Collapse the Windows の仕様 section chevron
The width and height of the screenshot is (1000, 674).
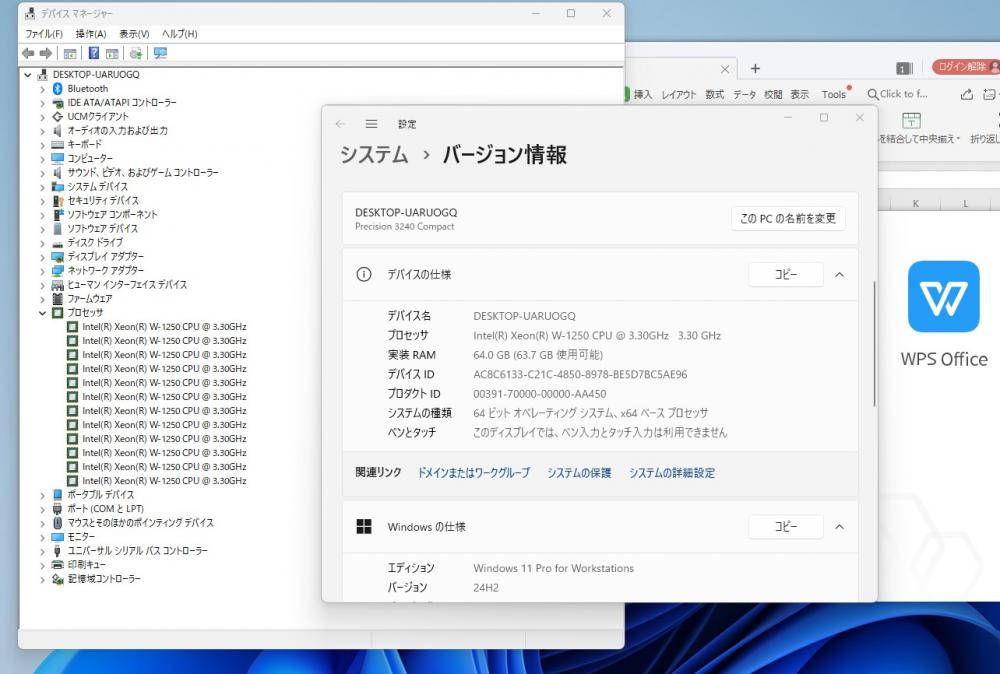839,527
